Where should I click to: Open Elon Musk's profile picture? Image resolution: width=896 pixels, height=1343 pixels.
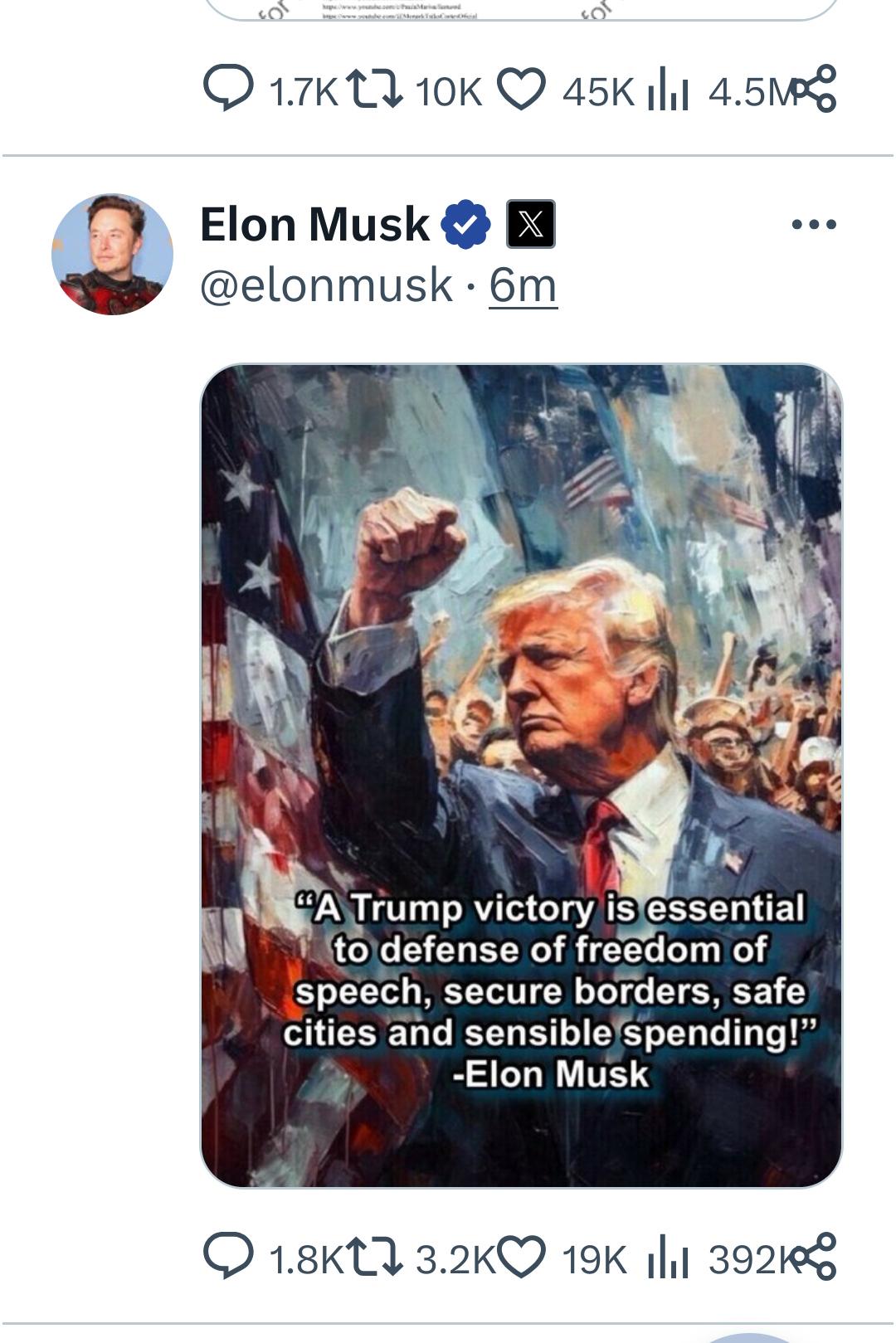click(x=112, y=255)
